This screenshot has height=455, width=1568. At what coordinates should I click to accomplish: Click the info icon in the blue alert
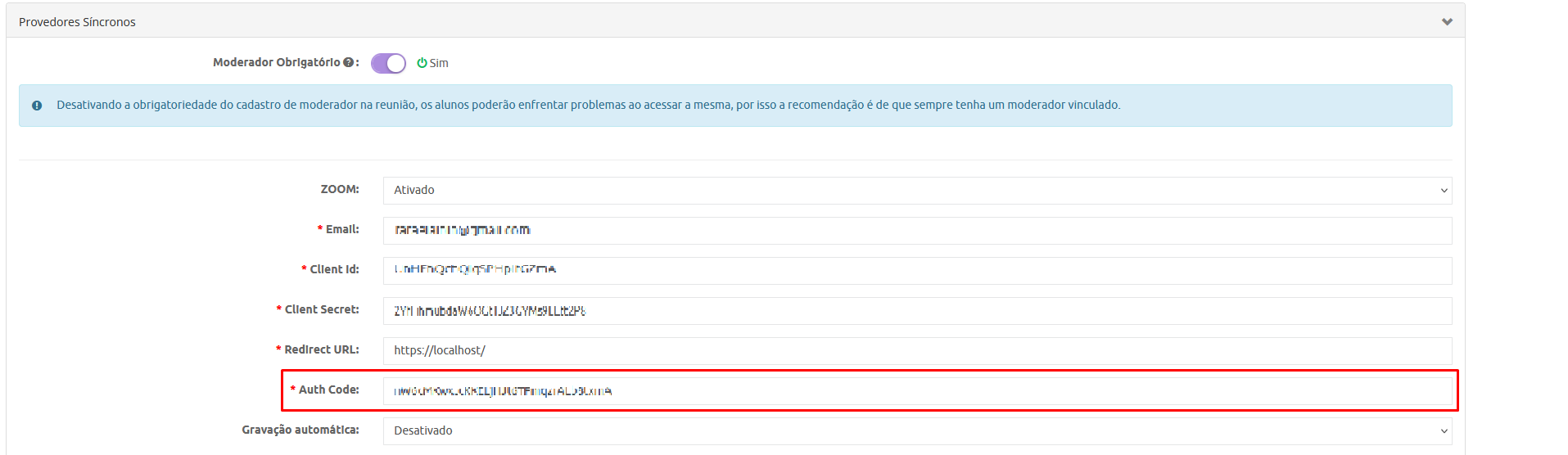point(37,106)
